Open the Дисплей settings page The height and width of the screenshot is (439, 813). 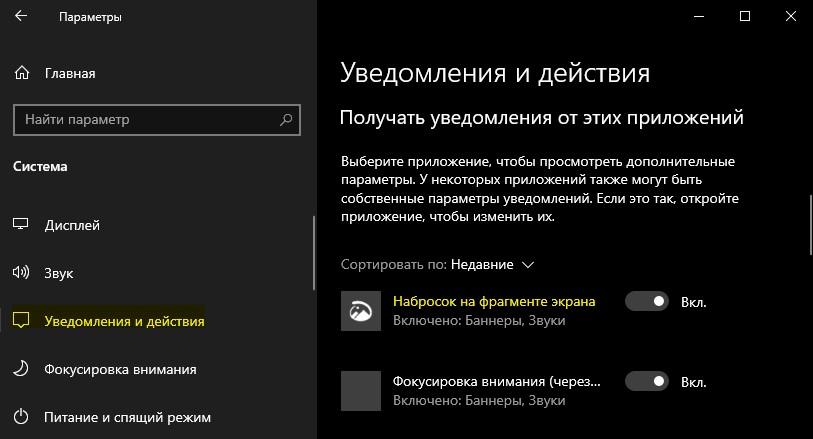(x=72, y=225)
